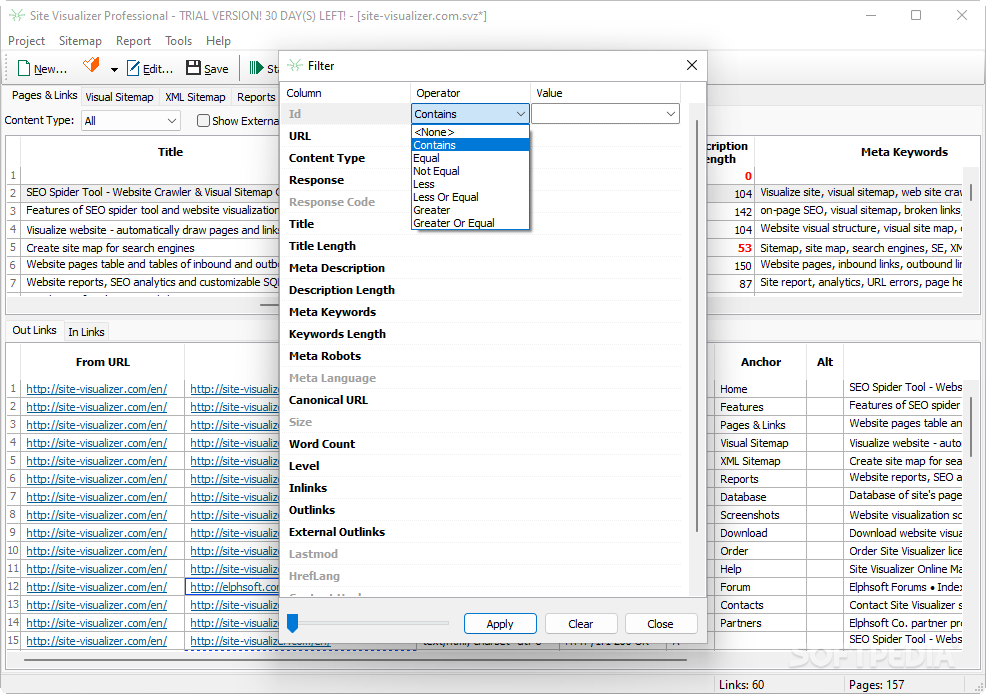Choose Greater Or Equal operator option
Screen dimensions: 986x694
tap(470, 223)
